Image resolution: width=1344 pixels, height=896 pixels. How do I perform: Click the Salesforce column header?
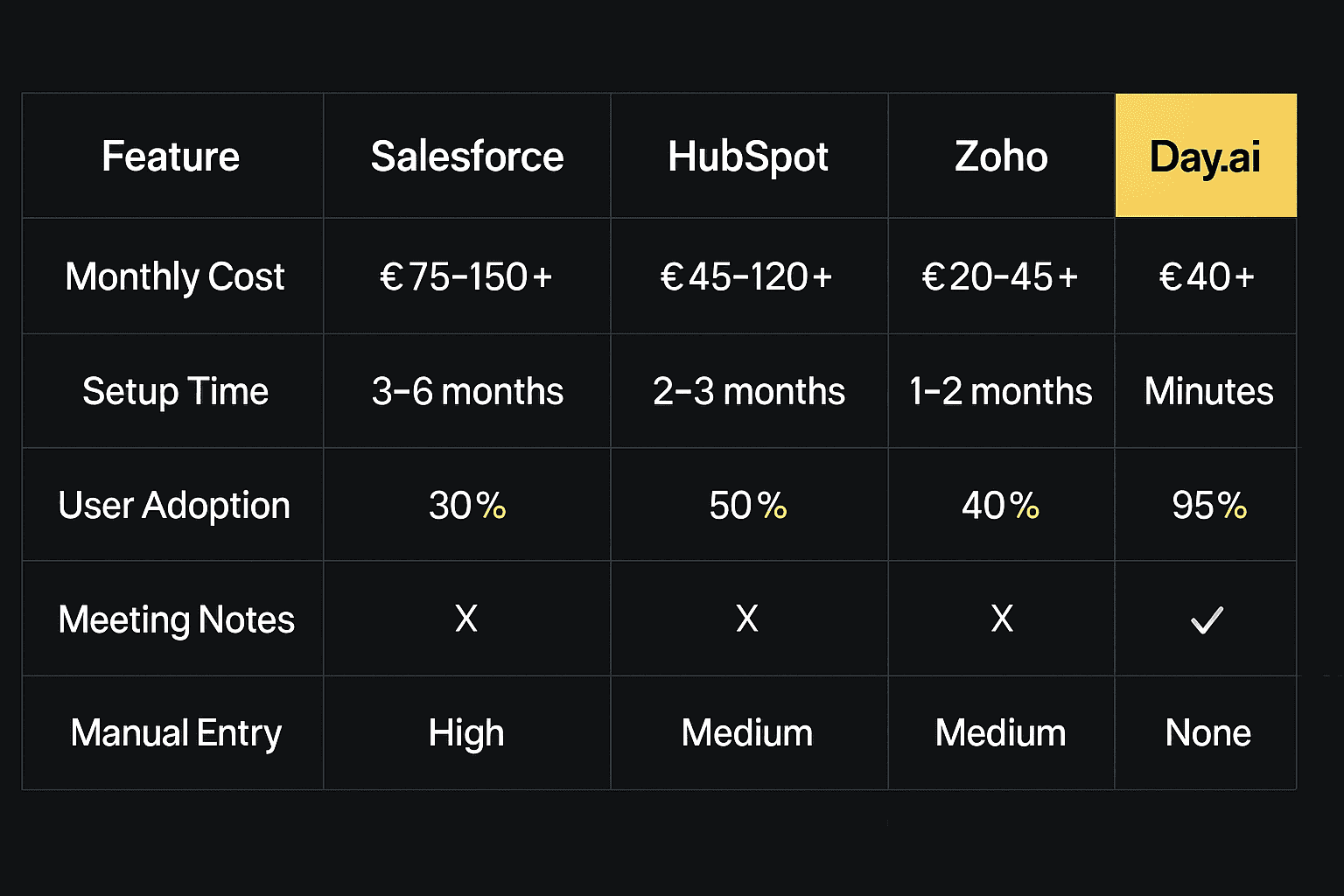click(467, 156)
